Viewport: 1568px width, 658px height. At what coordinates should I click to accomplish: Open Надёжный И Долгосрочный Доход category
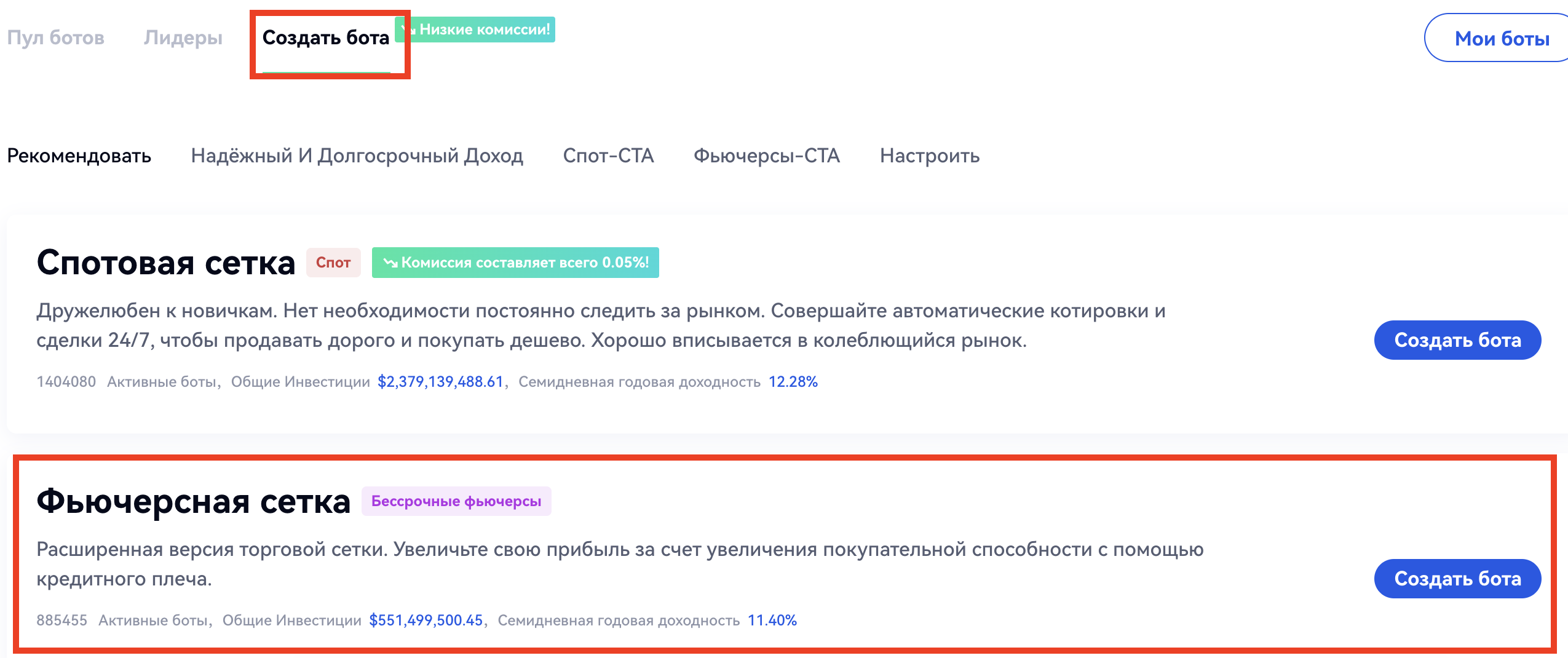pos(357,156)
